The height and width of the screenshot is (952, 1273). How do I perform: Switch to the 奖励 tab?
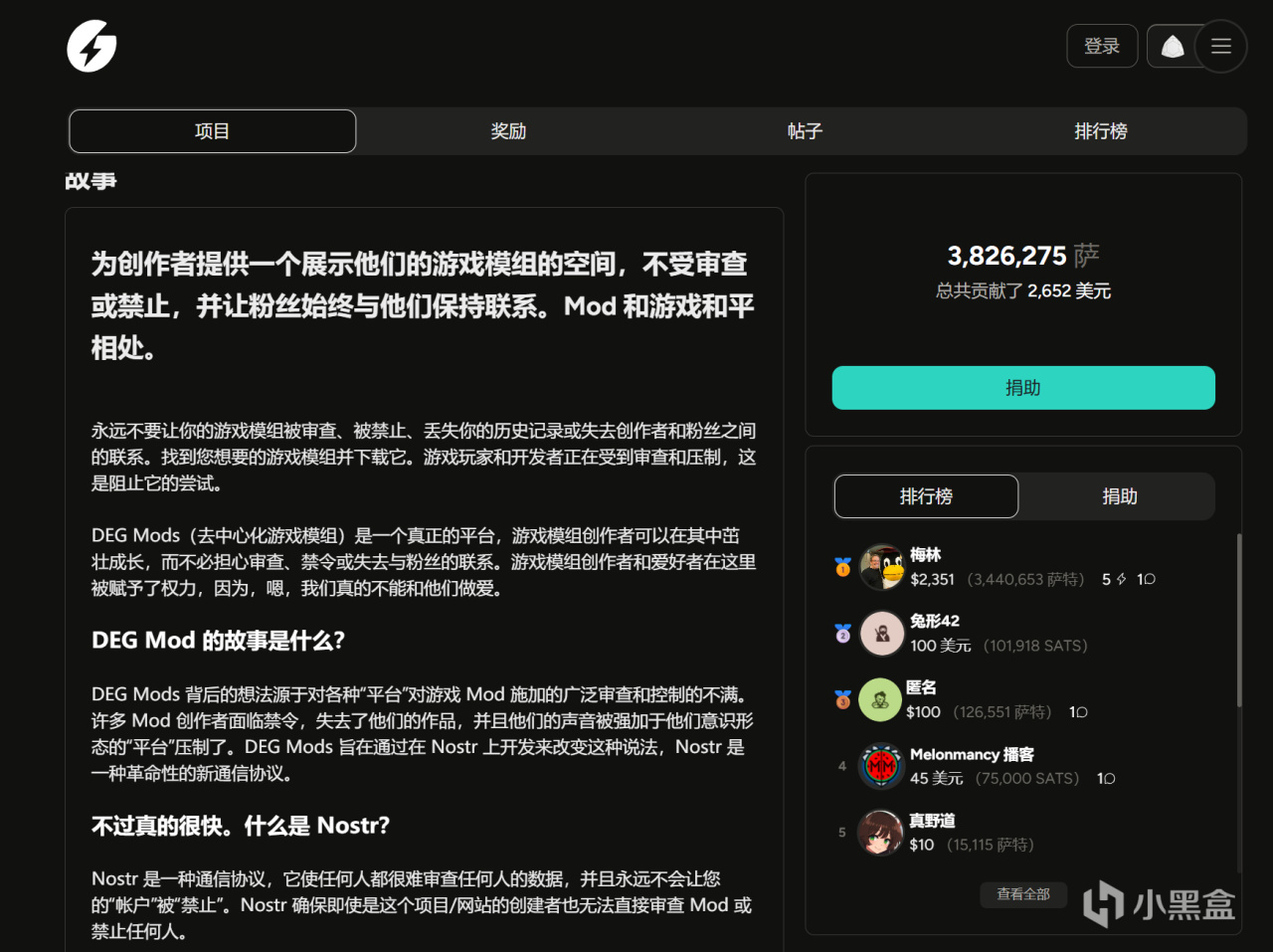pyautogui.click(x=508, y=131)
